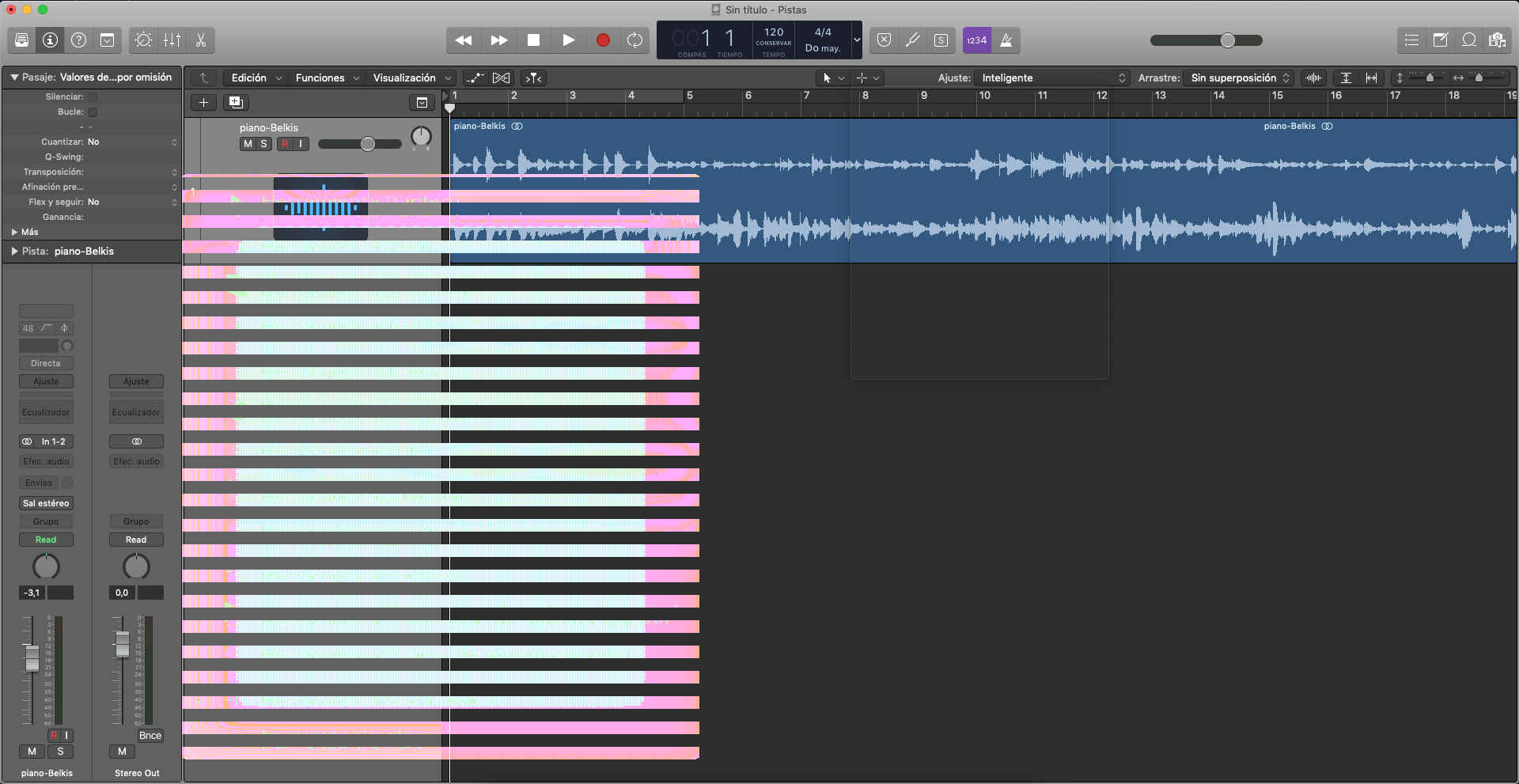Show the Loop browser

coord(1469,40)
